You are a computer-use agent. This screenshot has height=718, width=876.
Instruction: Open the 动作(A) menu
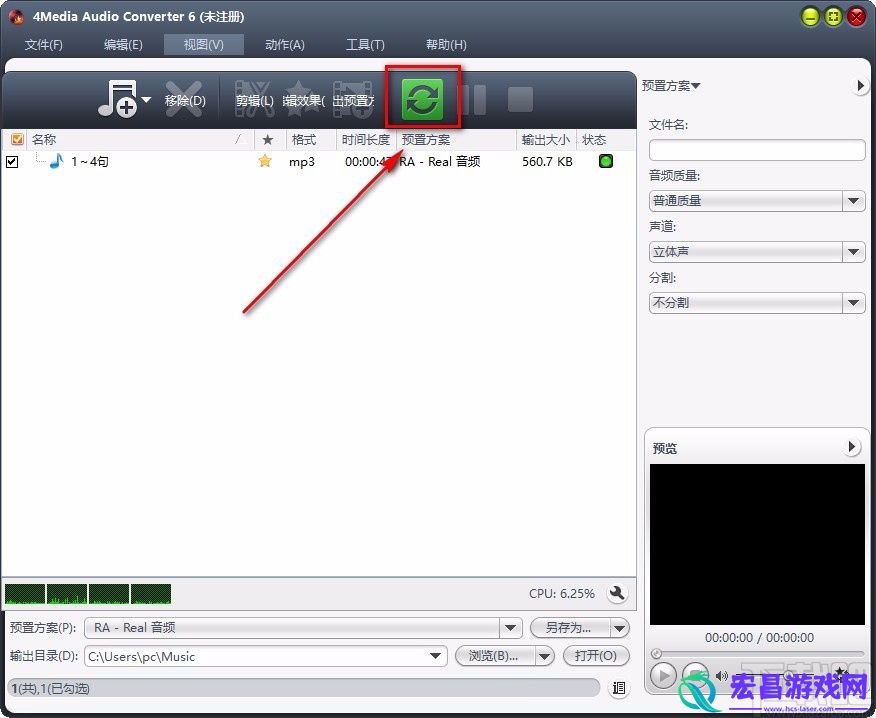285,45
